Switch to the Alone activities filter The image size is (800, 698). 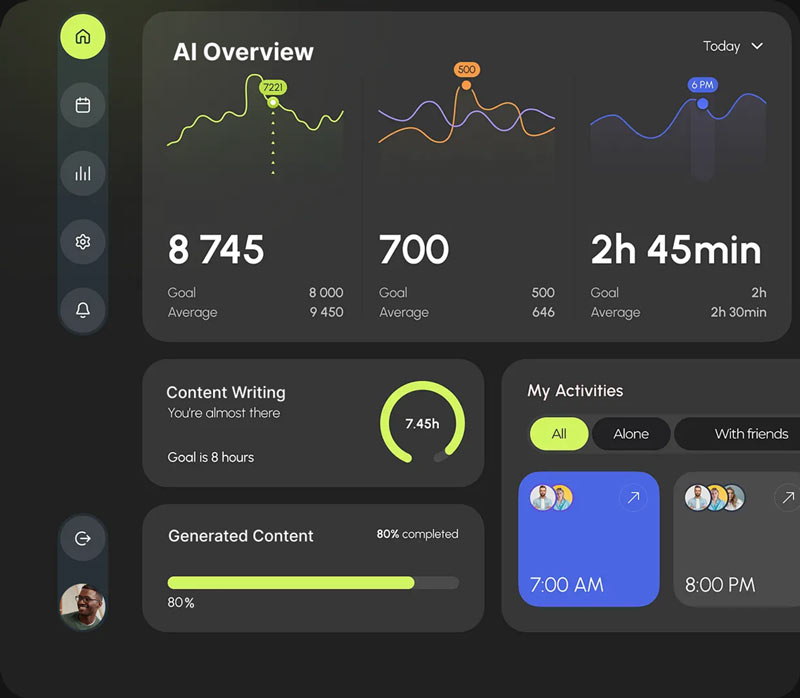point(631,434)
